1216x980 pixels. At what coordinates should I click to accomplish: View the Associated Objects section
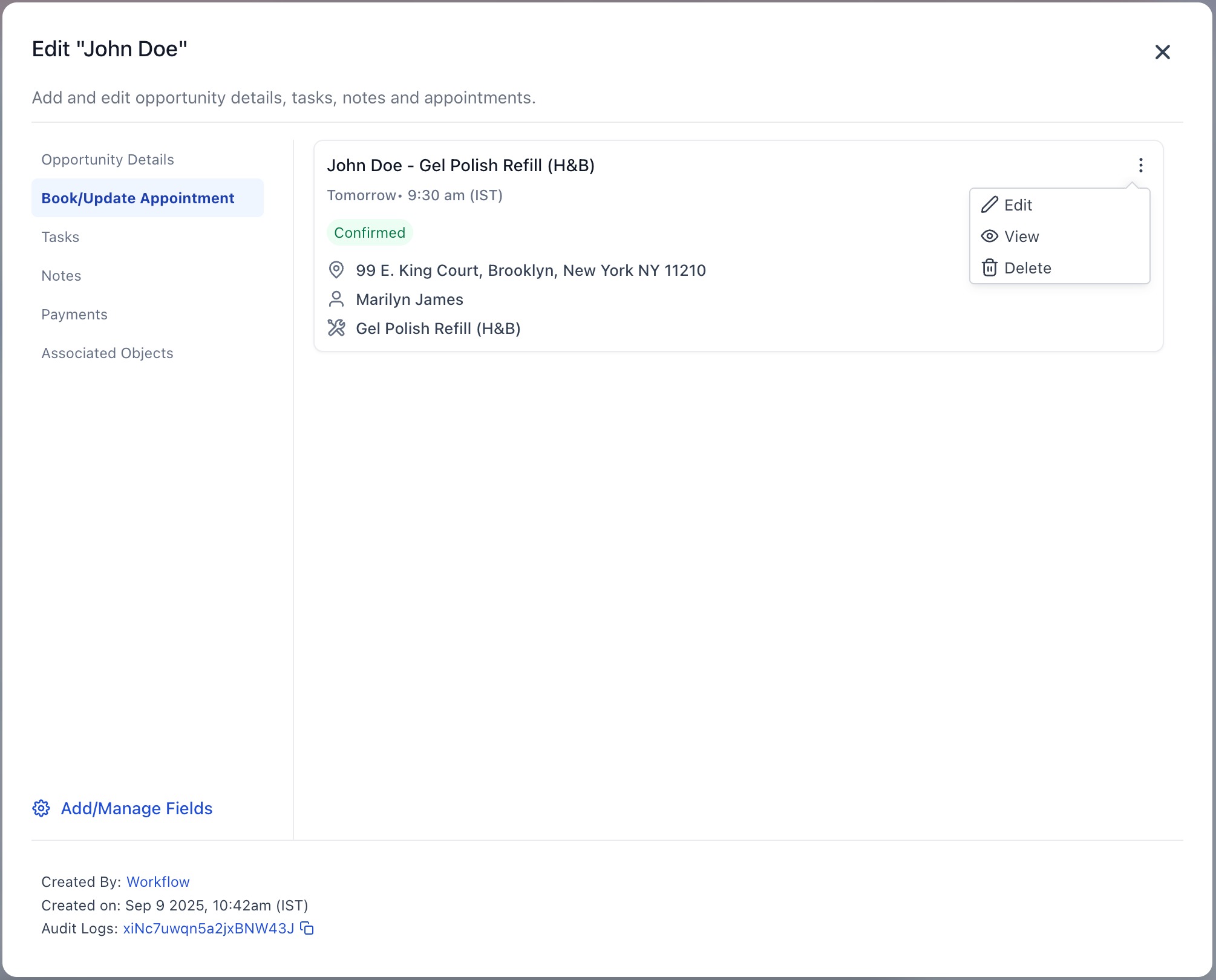[x=107, y=353]
